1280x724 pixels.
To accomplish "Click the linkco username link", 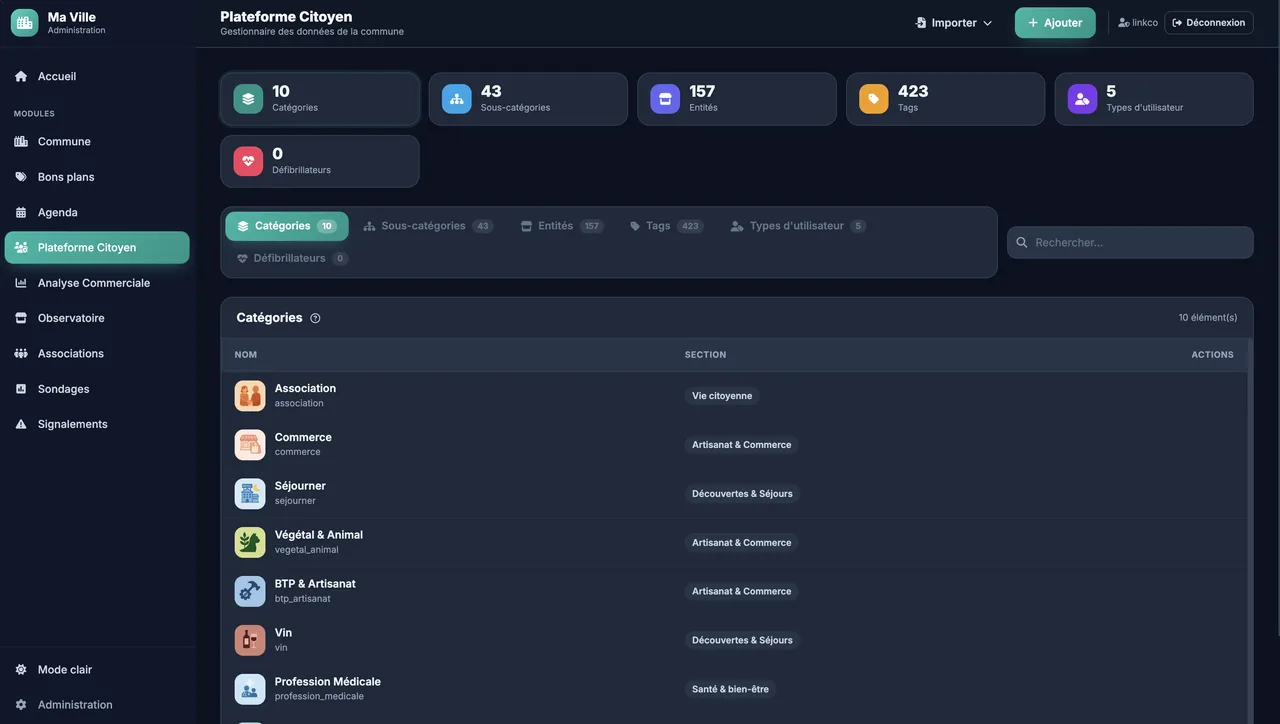I will click(1145, 23).
